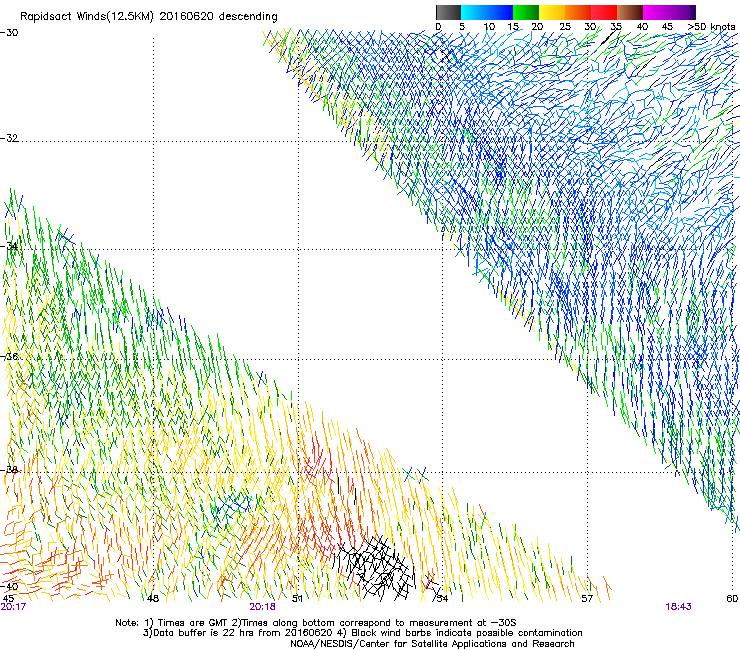Click the red 30-35 knots legend swatch
Screen dimensions: 740x650
coord(604,12)
